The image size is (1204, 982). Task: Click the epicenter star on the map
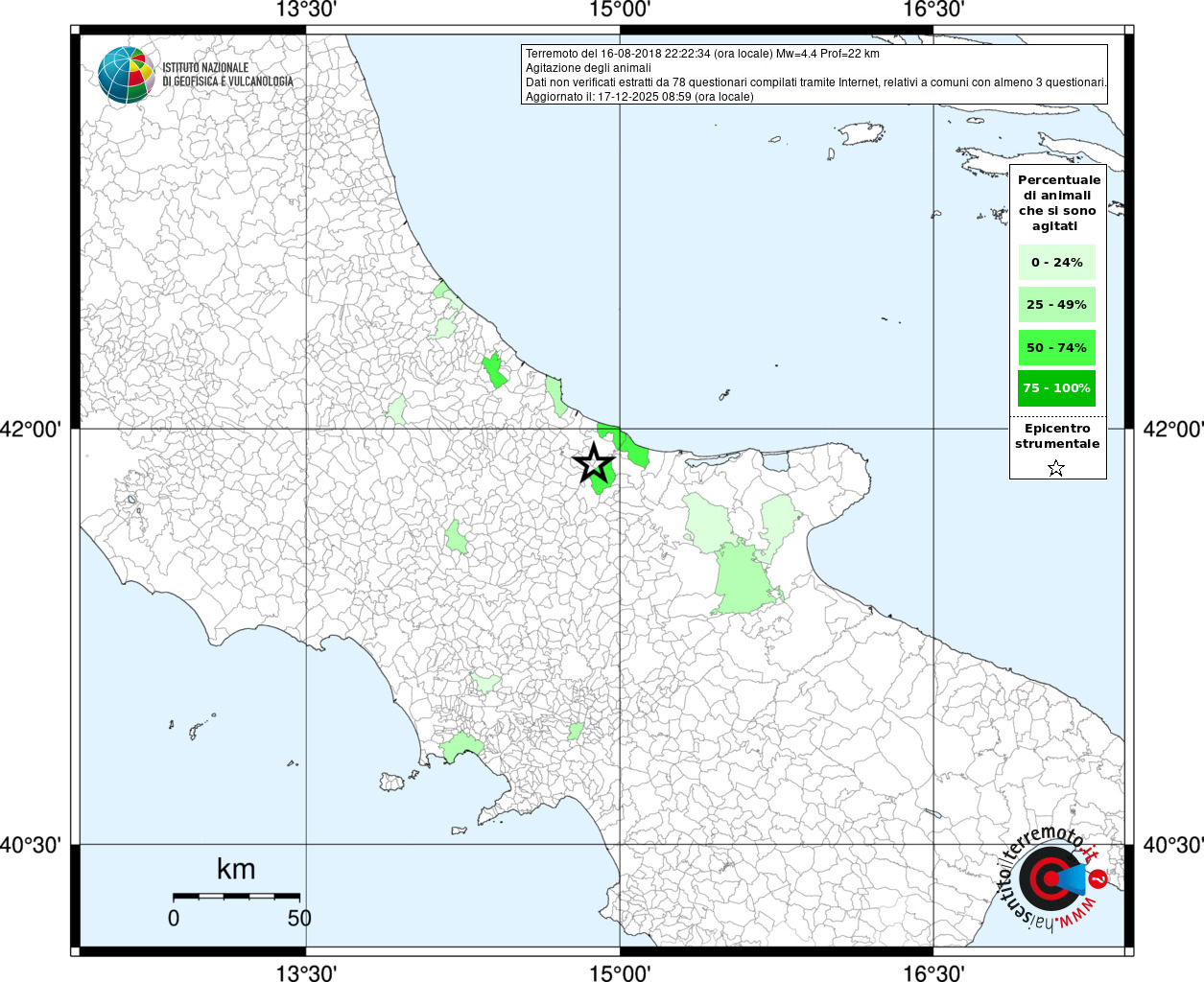click(594, 463)
